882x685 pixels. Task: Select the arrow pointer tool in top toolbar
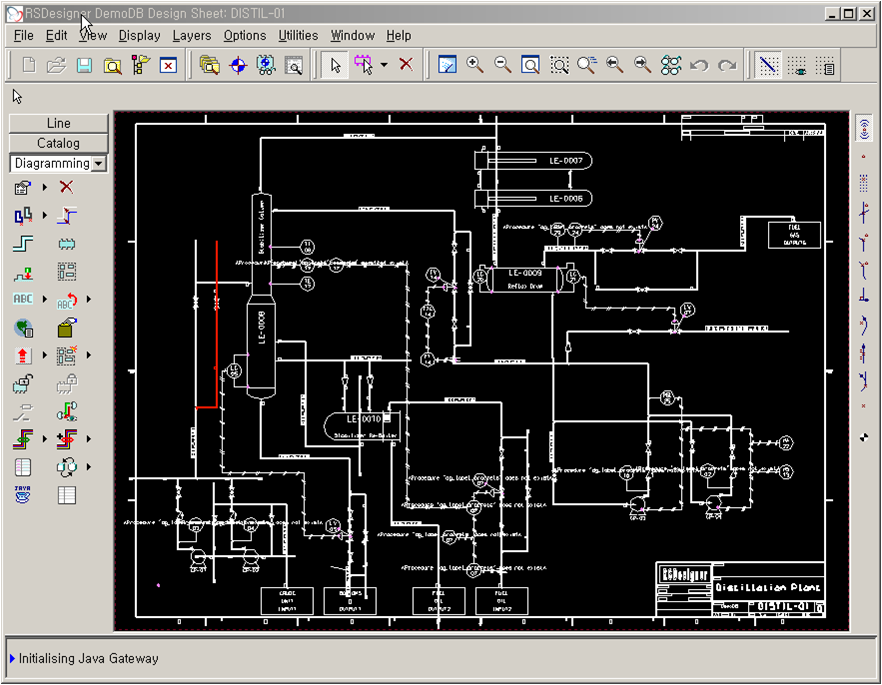click(336, 65)
